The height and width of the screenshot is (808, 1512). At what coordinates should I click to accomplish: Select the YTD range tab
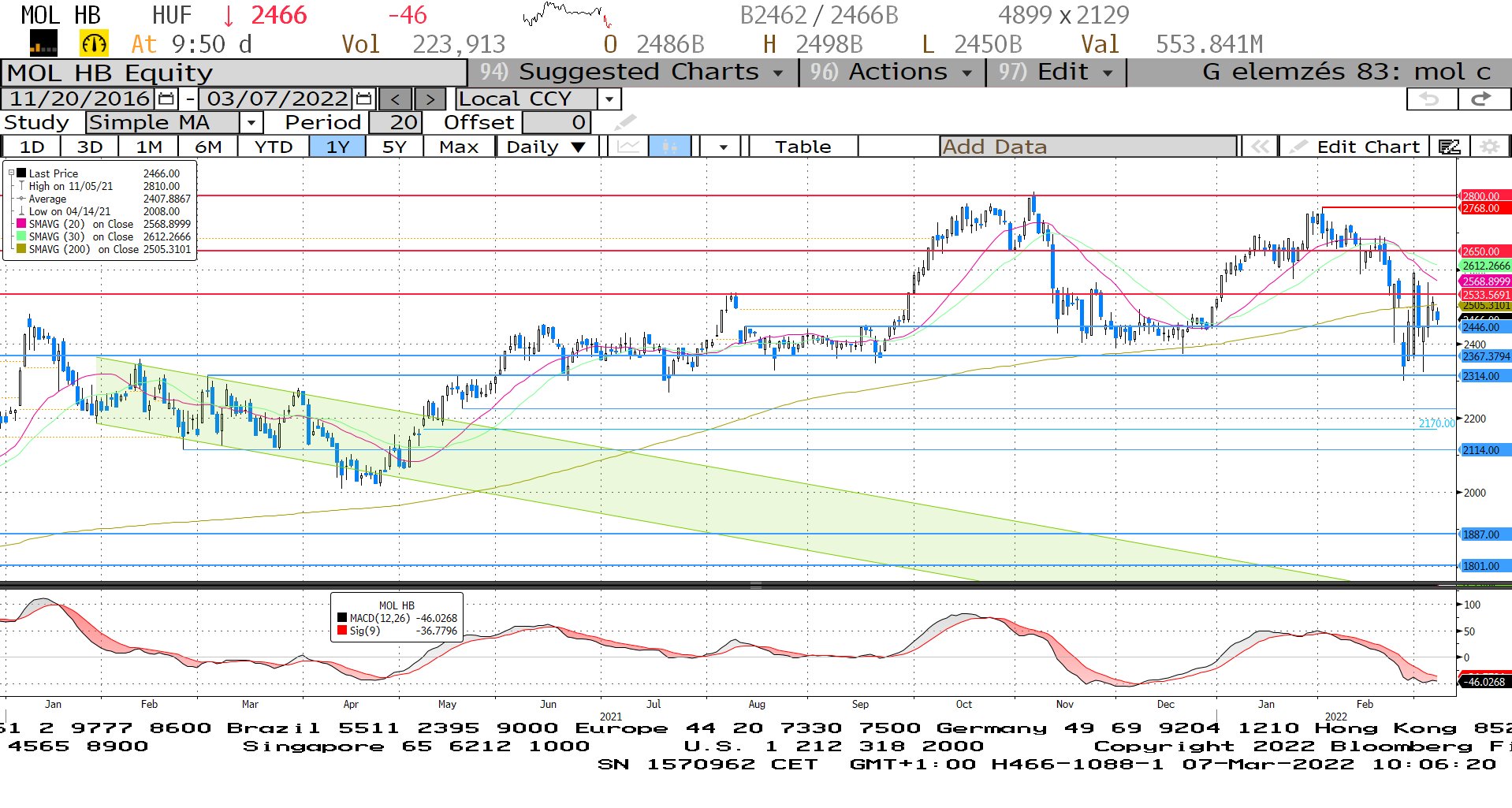pyautogui.click(x=274, y=147)
